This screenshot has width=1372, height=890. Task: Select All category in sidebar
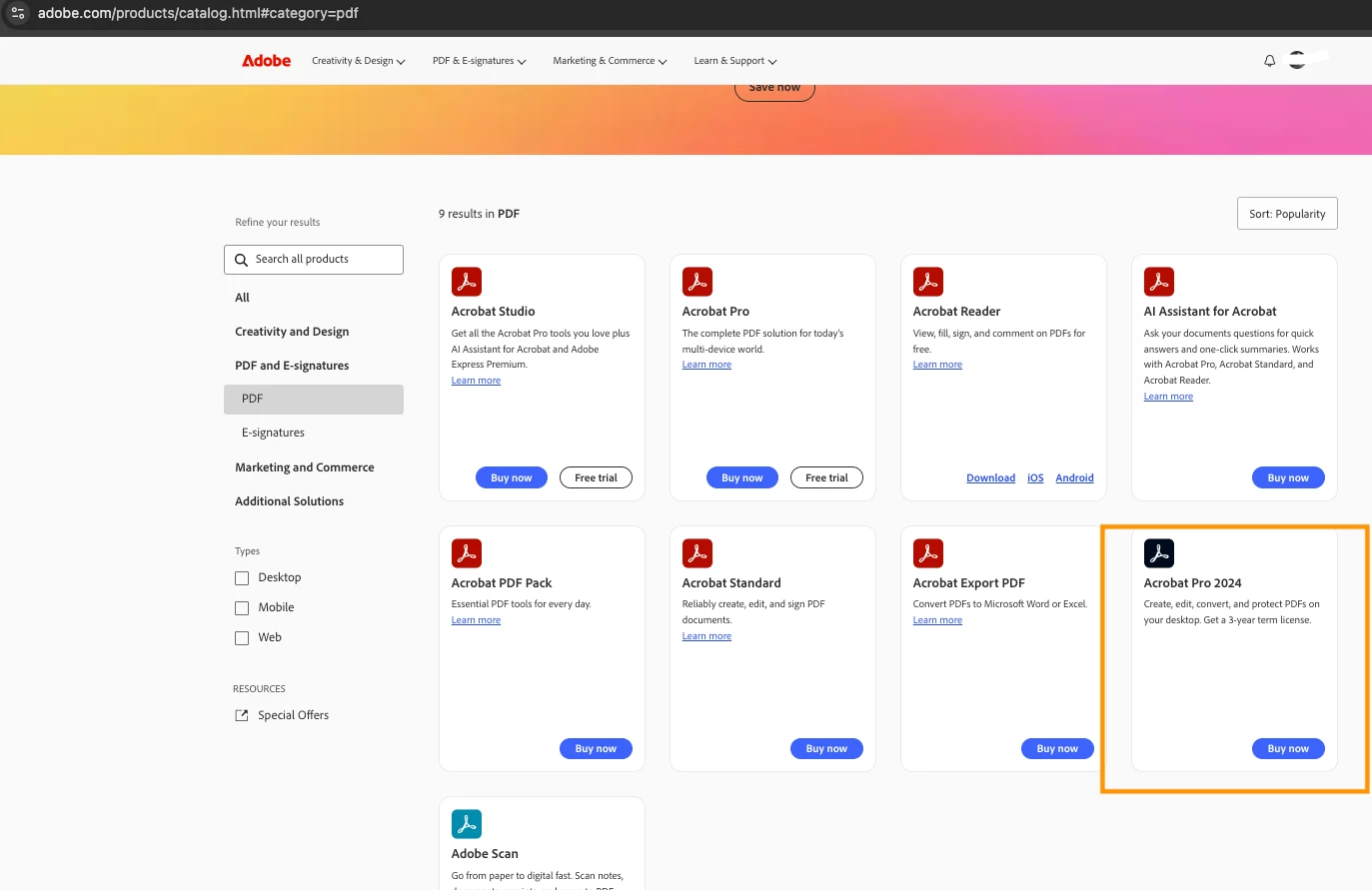pyautogui.click(x=242, y=298)
